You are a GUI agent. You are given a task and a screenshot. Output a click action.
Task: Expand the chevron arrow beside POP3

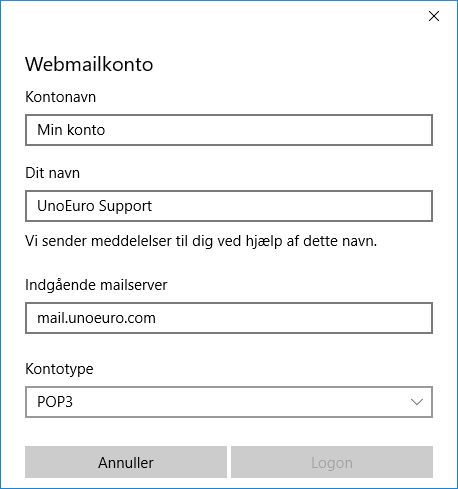[x=417, y=402]
